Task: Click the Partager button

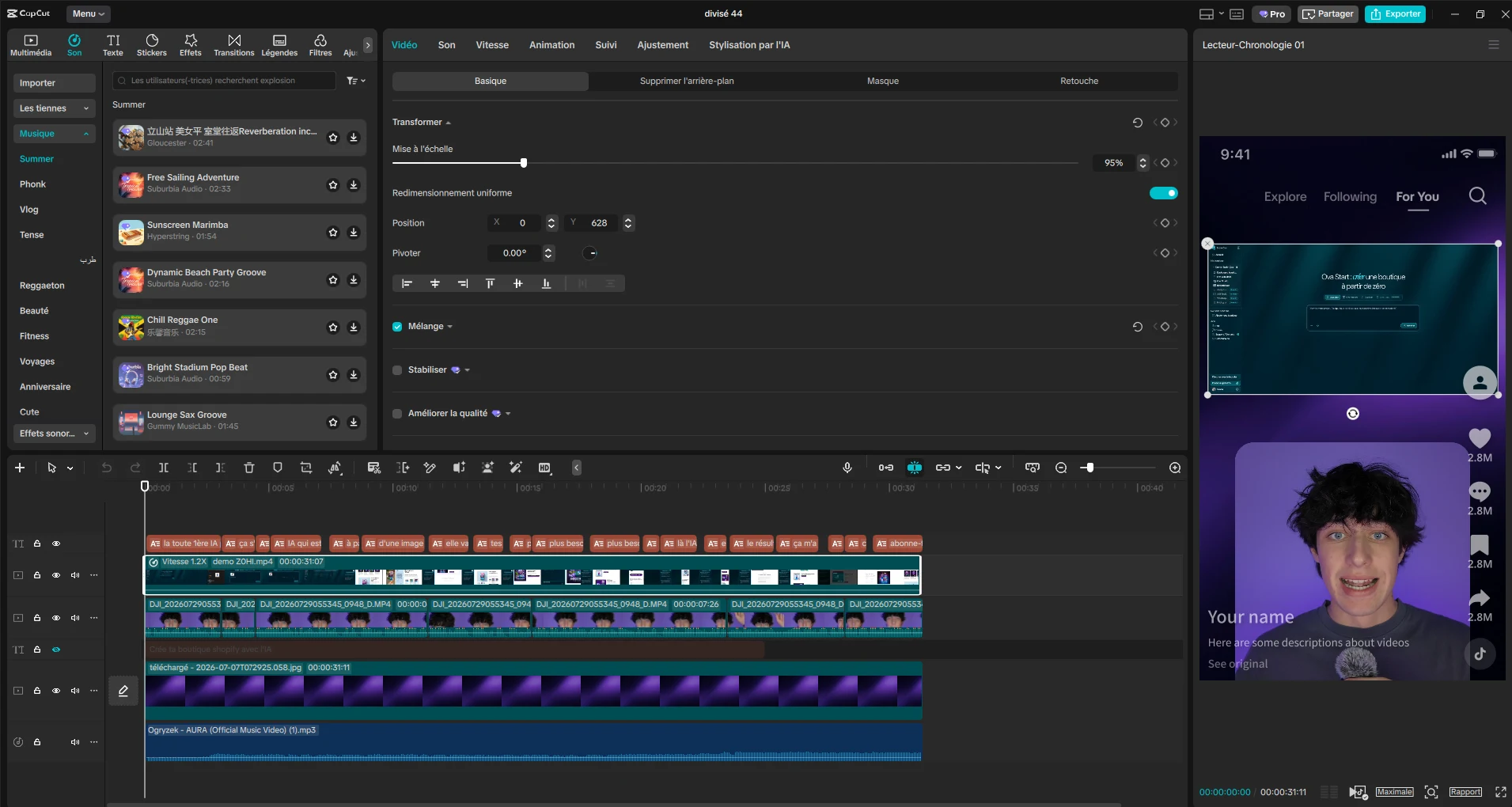Action: click(x=1328, y=13)
